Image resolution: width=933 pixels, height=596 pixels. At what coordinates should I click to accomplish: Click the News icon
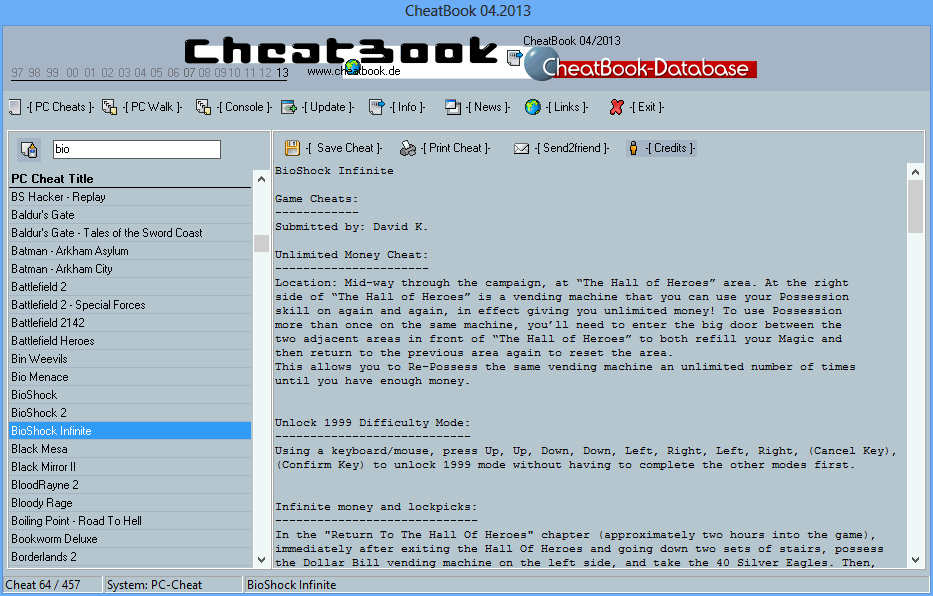[453, 107]
